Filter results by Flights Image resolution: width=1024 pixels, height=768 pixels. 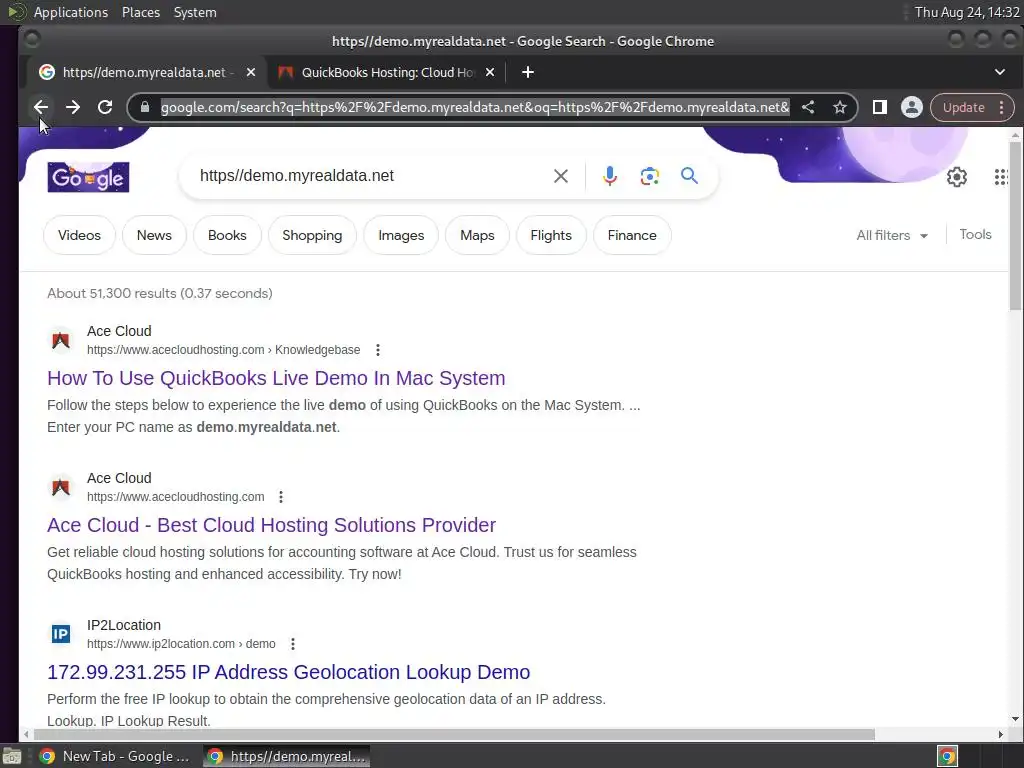551,235
